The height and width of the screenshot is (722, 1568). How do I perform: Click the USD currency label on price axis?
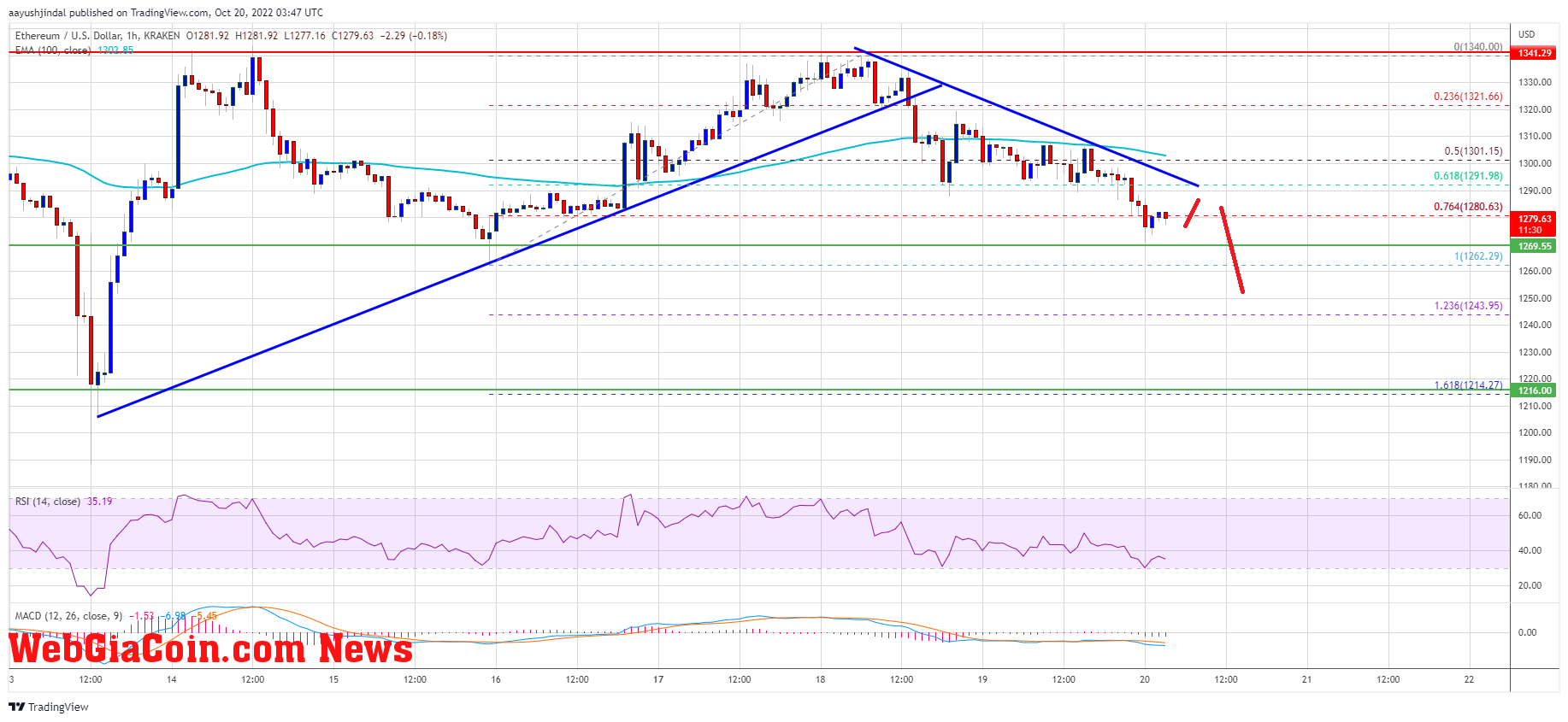tap(1526, 34)
